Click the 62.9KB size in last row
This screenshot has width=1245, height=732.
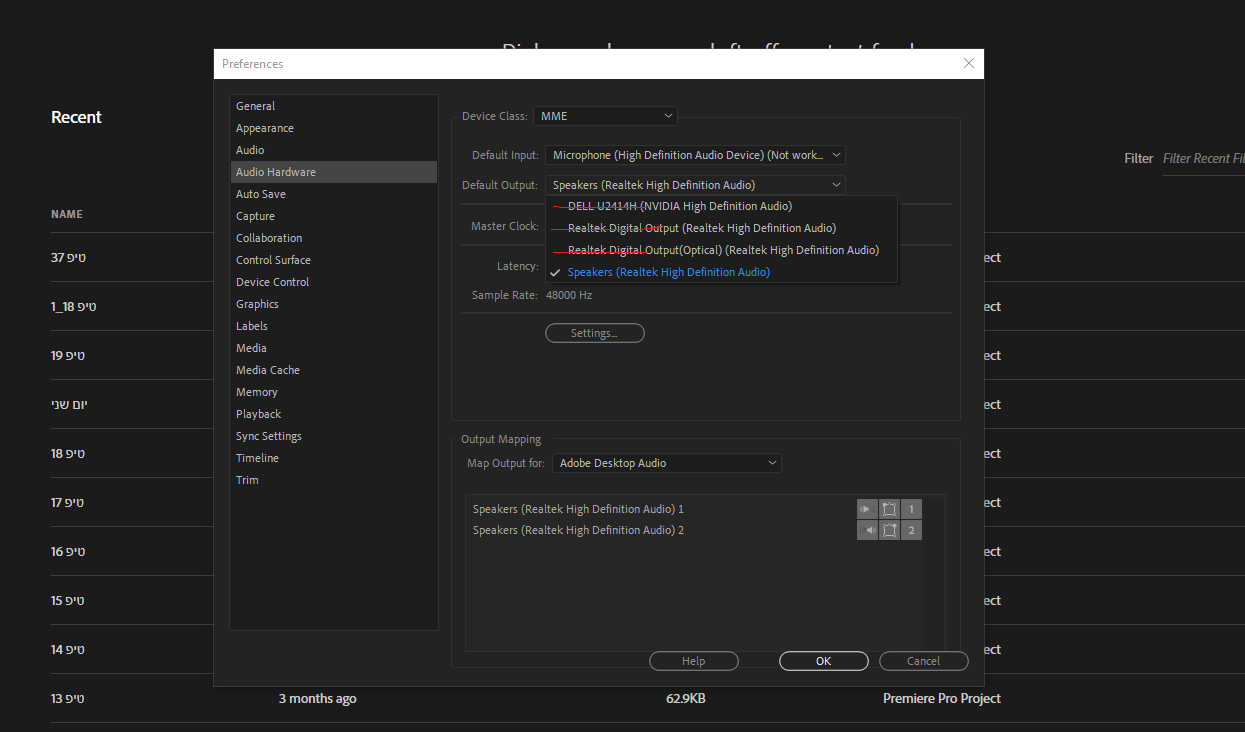pos(686,699)
